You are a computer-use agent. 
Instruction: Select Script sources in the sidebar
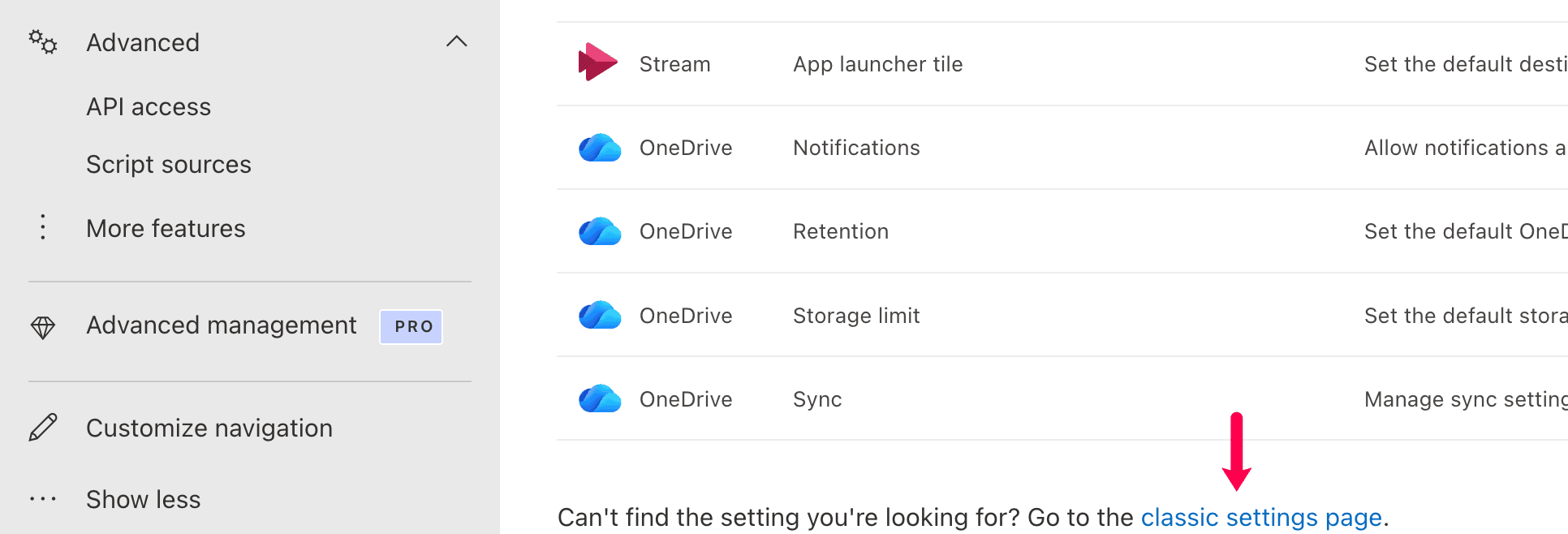click(168, 164)
